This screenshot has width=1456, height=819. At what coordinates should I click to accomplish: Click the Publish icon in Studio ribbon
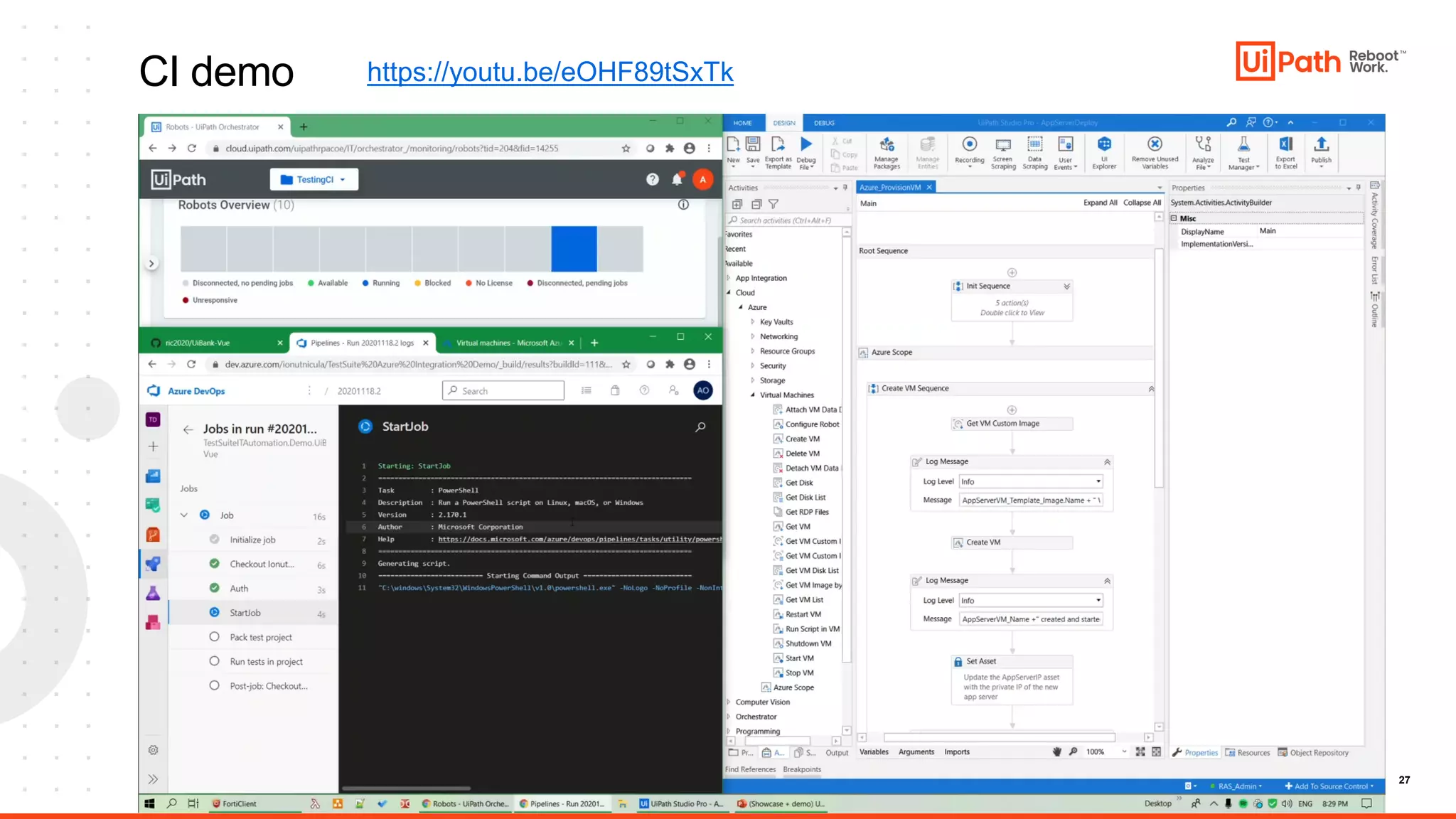[x=1321, y=150]
